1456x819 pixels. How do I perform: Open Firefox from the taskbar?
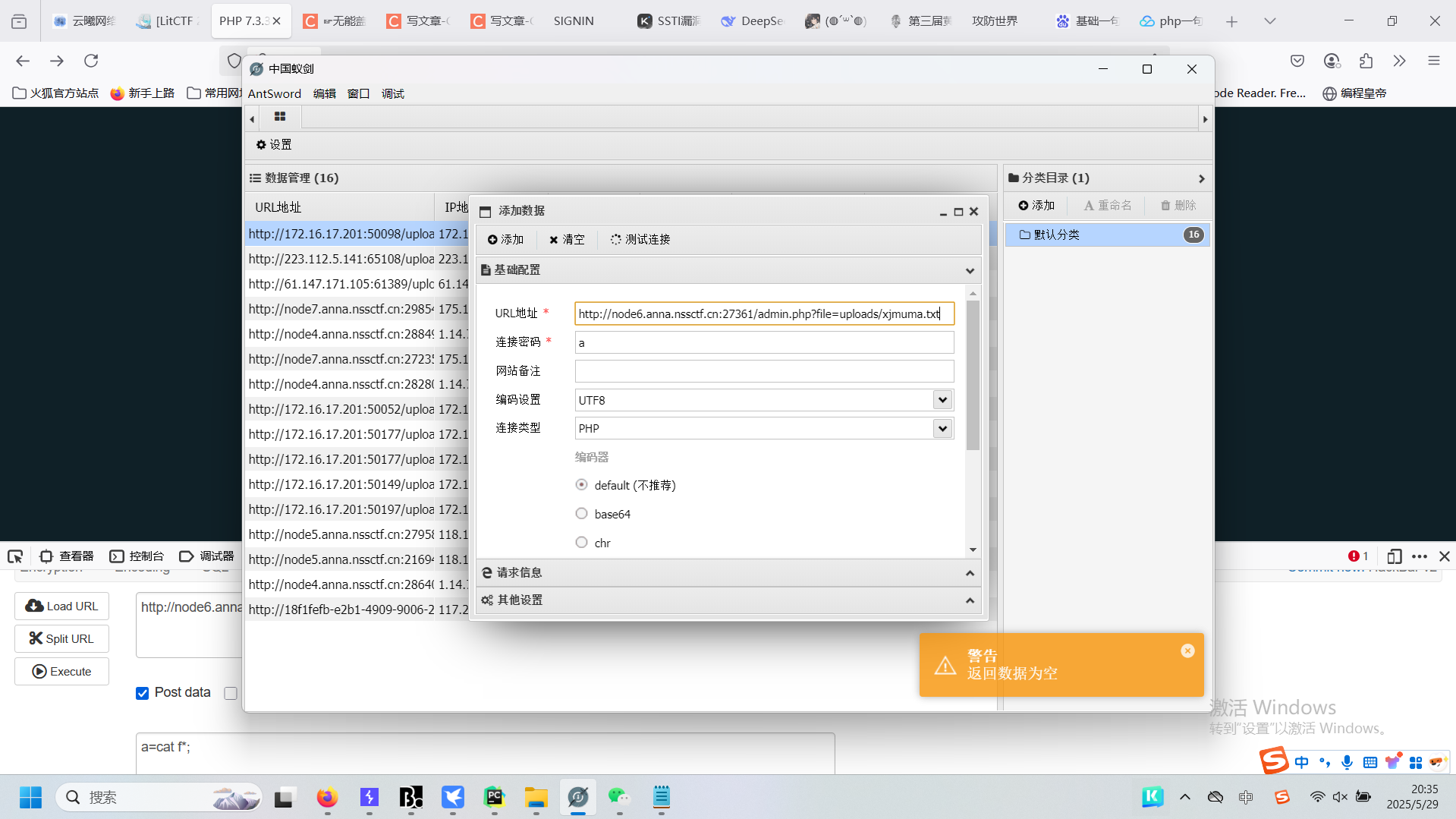tap(327, 797)
